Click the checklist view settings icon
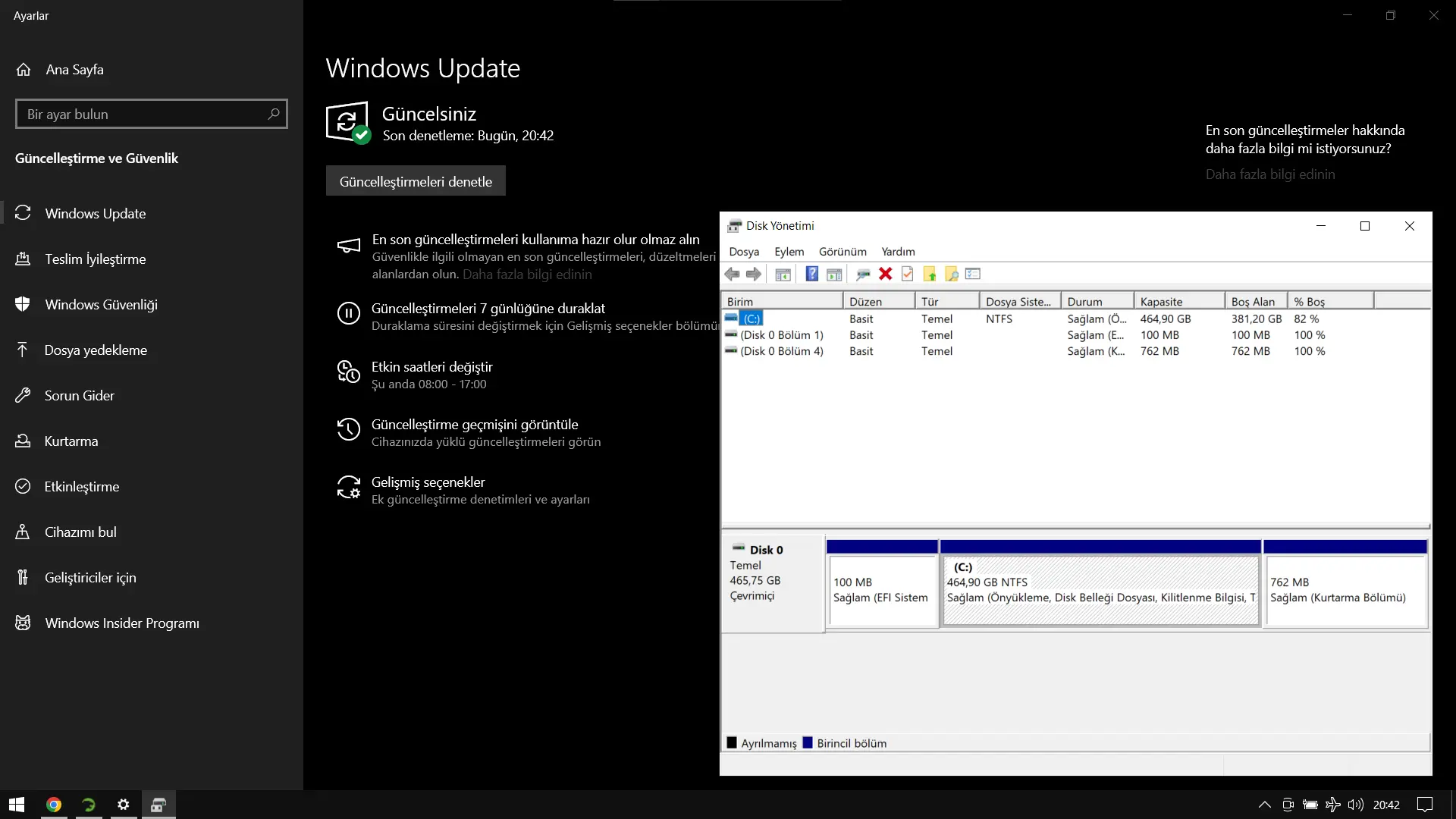Image resolution: width=1456 pixels, height=819 pixels. 973,275
